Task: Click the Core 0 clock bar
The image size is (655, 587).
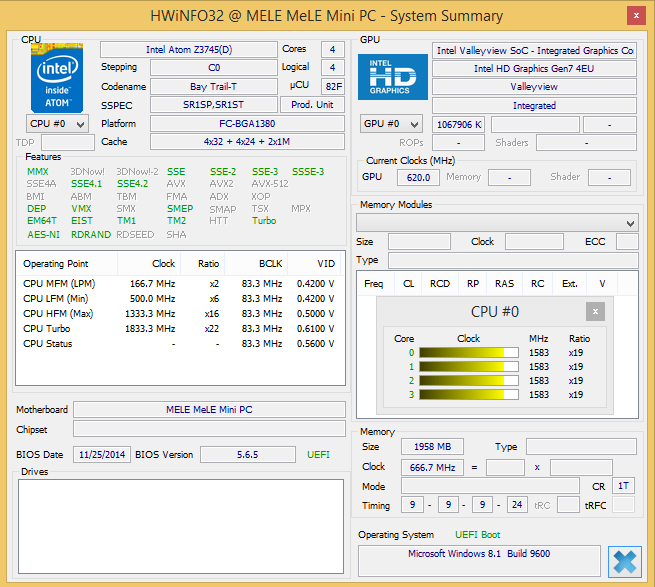Action: 469,353
